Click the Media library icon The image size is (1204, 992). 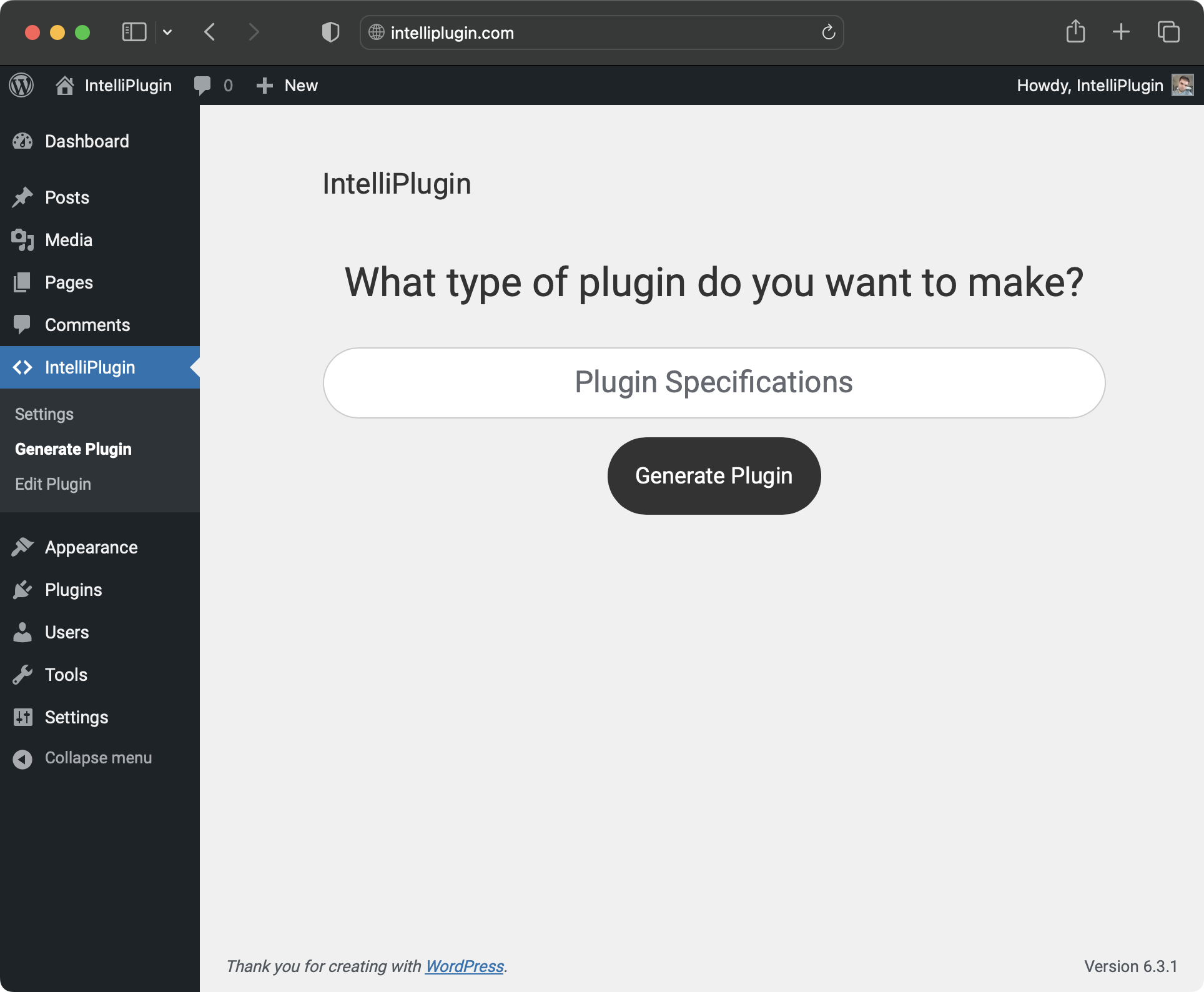tap(22, 240)
